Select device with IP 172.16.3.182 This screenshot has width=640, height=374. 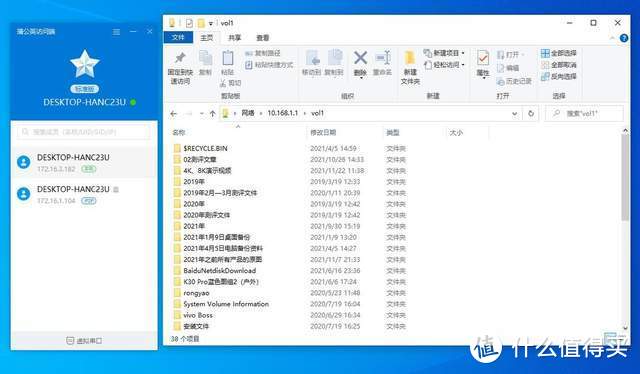point(84,162)
